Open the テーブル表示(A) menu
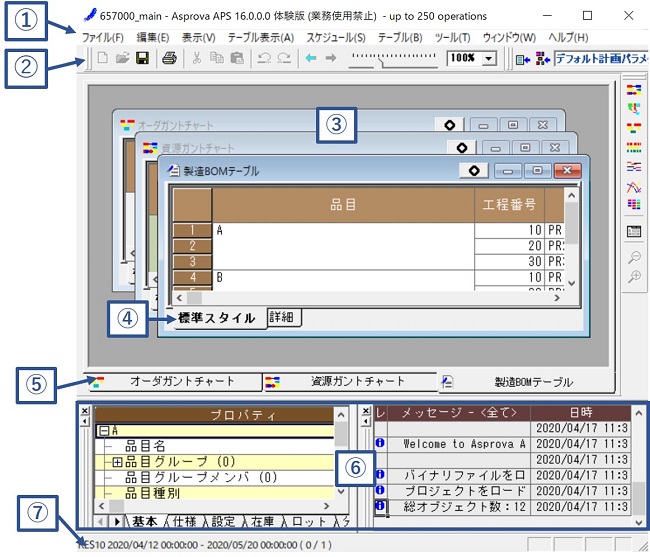Screen dimensions: 650x557 (x=261, y=38)
